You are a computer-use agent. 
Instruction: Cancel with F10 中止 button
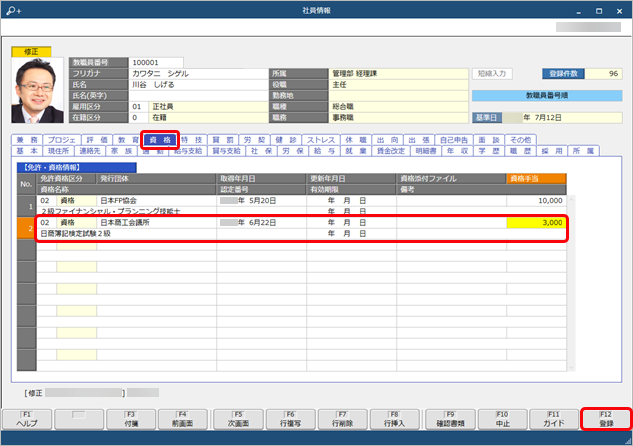tap(501, 419)
